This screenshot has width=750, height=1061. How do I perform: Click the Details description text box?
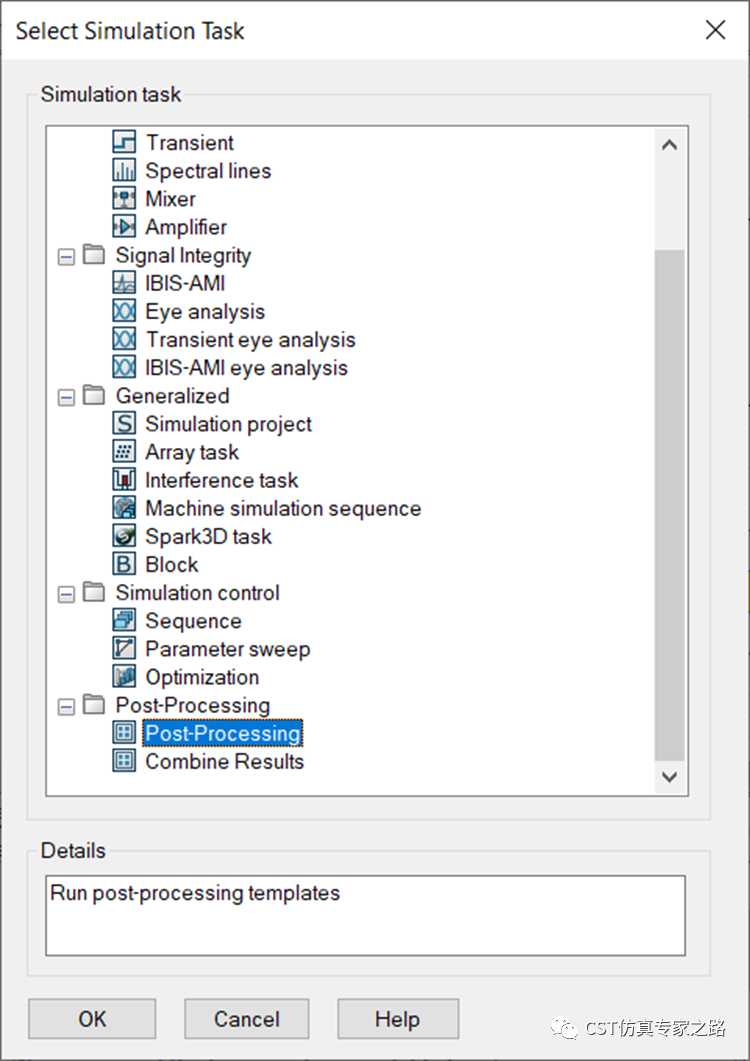366,915
